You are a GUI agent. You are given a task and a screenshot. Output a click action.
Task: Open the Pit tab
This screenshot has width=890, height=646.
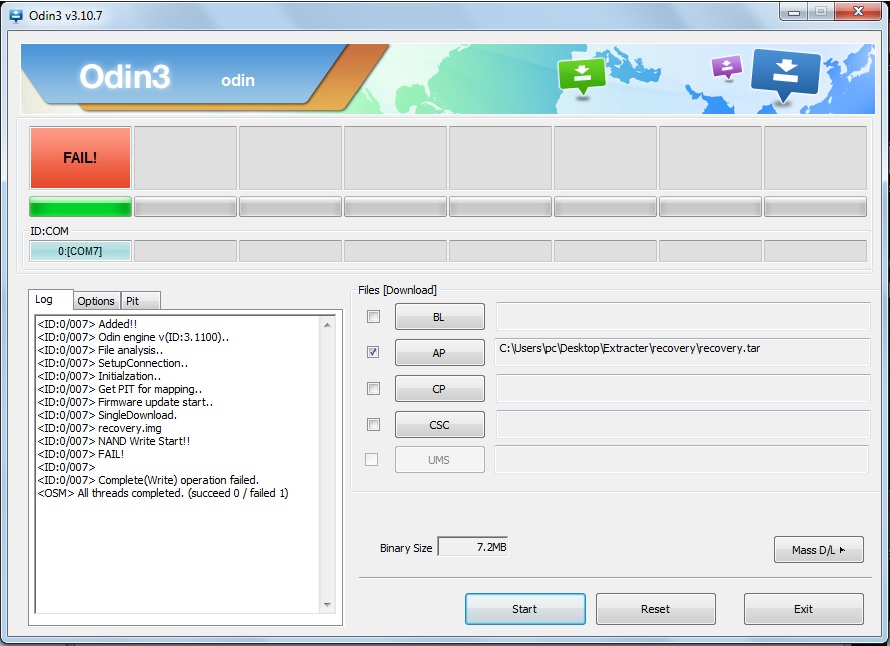point(140,301)
